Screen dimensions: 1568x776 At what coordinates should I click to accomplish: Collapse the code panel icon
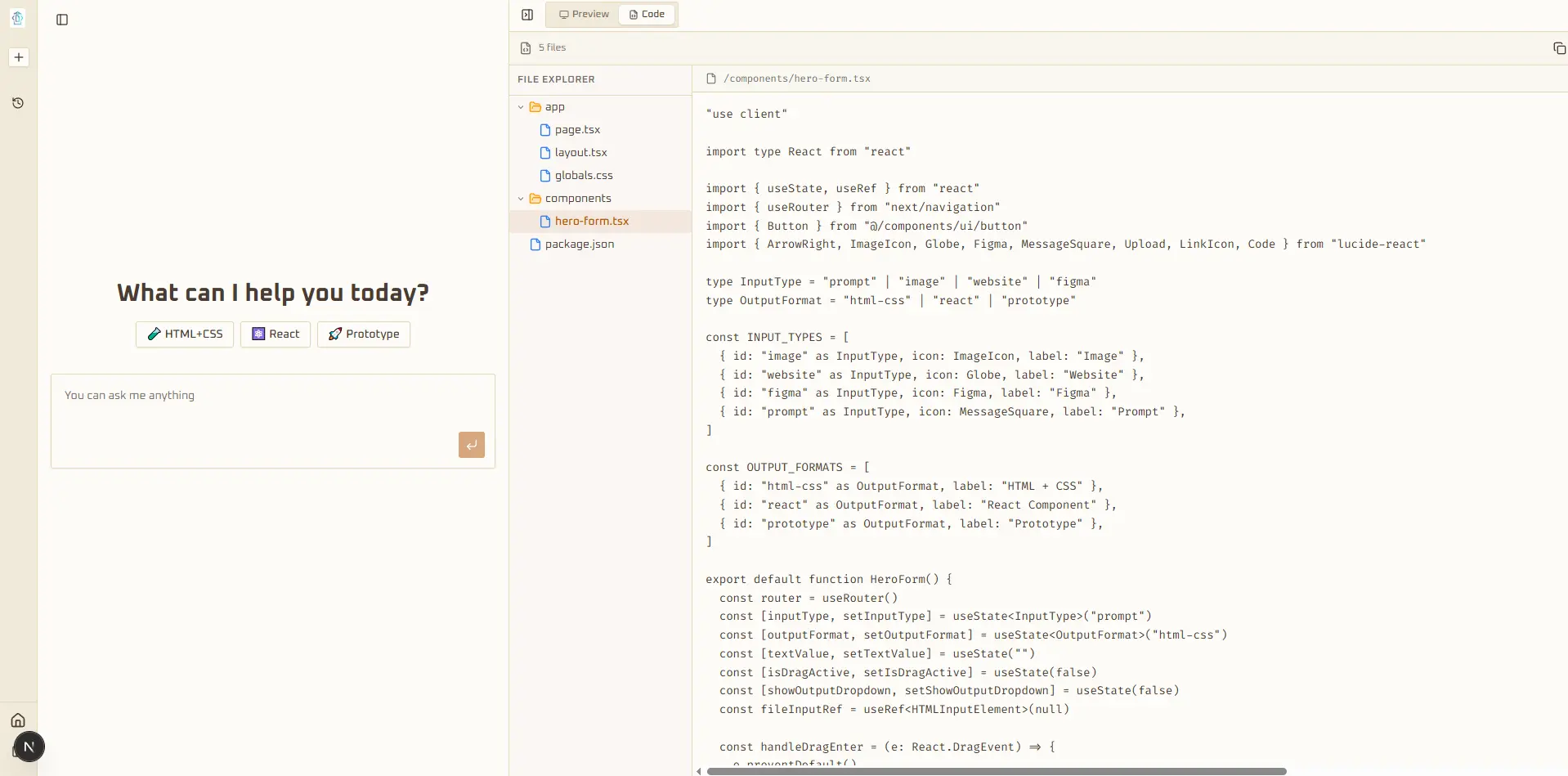527,15
